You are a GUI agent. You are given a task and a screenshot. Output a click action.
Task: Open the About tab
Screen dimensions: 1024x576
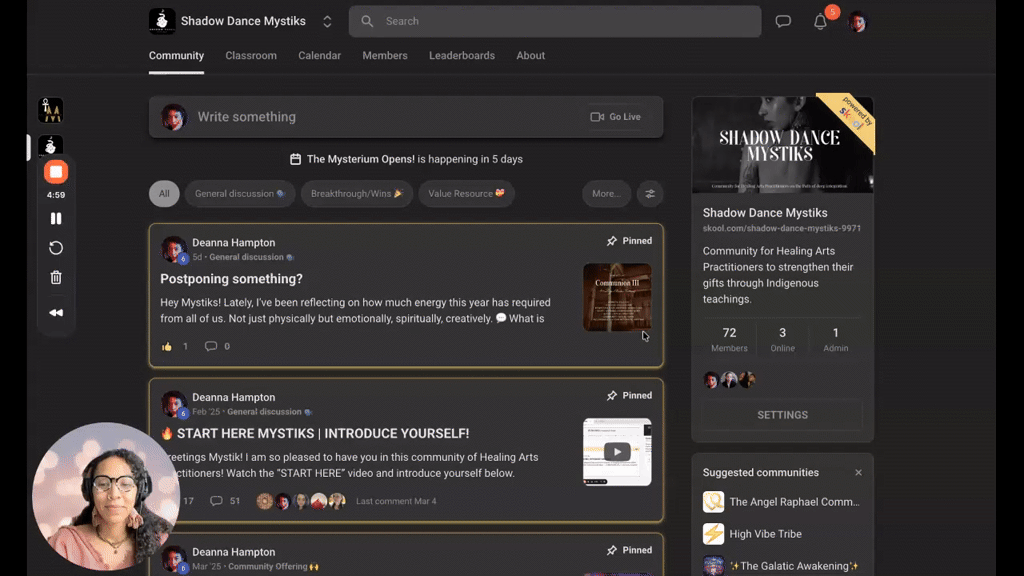click(530, 56)
